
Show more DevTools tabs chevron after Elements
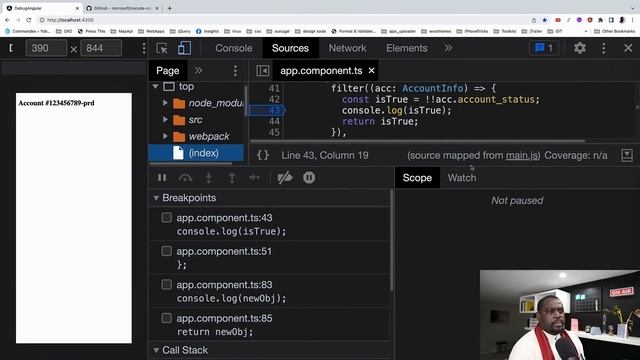tap(448, 48)
